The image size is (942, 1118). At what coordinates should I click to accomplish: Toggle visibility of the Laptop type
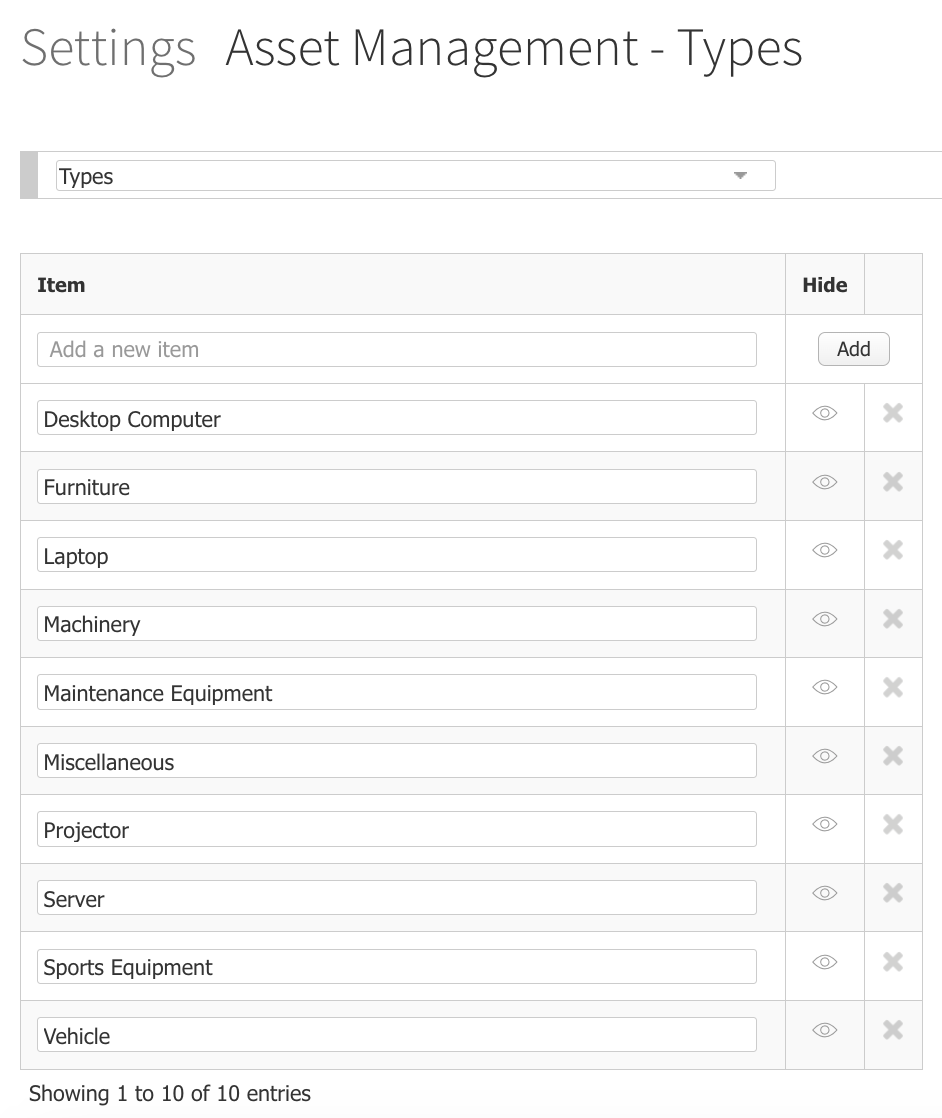point(824,550)
